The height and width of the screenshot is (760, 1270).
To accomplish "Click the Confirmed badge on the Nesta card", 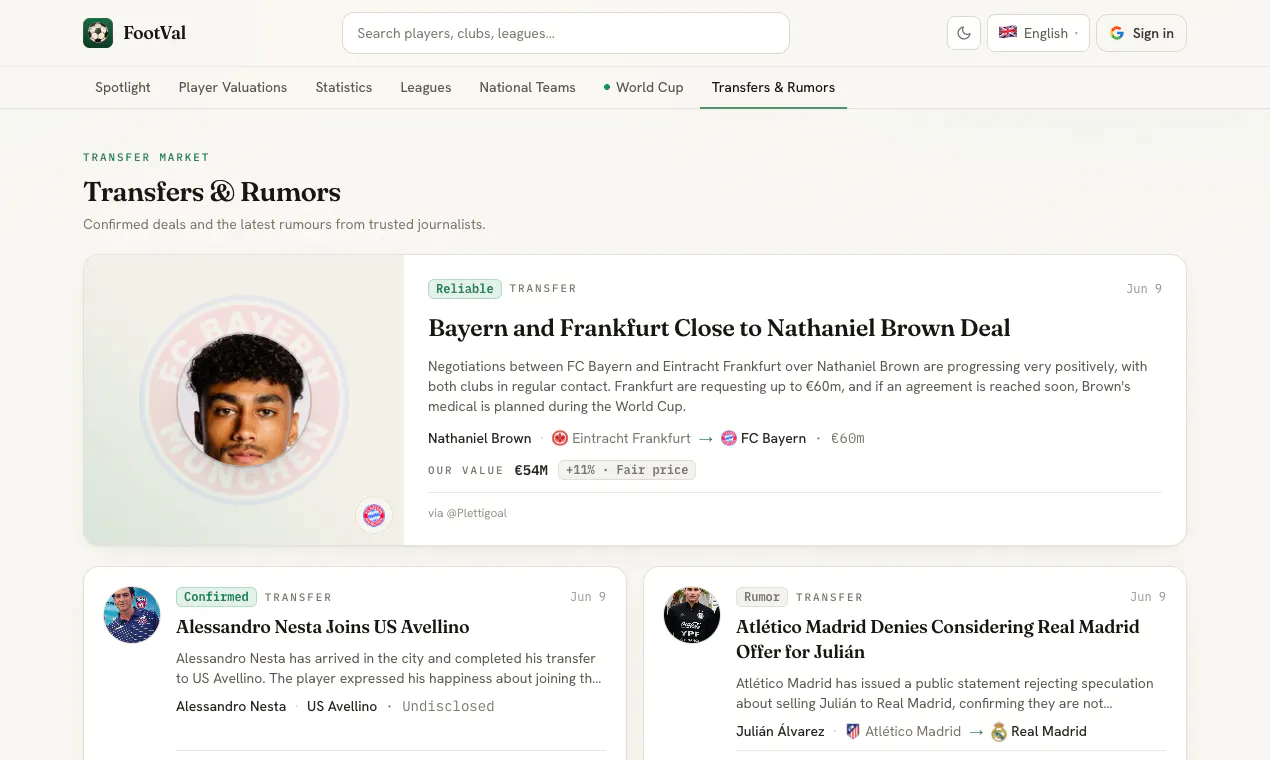I will click(x=216, y=597).
